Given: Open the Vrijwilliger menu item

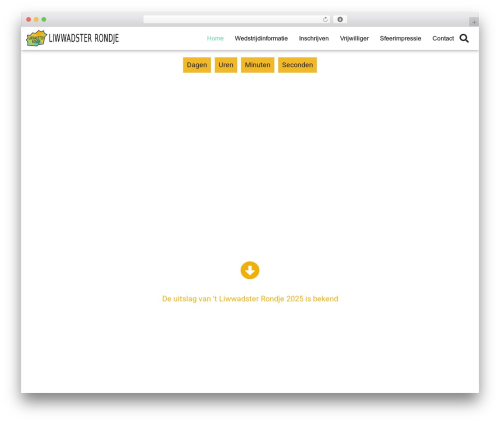Looking at the screenshot, I should (x=354, y=38).
